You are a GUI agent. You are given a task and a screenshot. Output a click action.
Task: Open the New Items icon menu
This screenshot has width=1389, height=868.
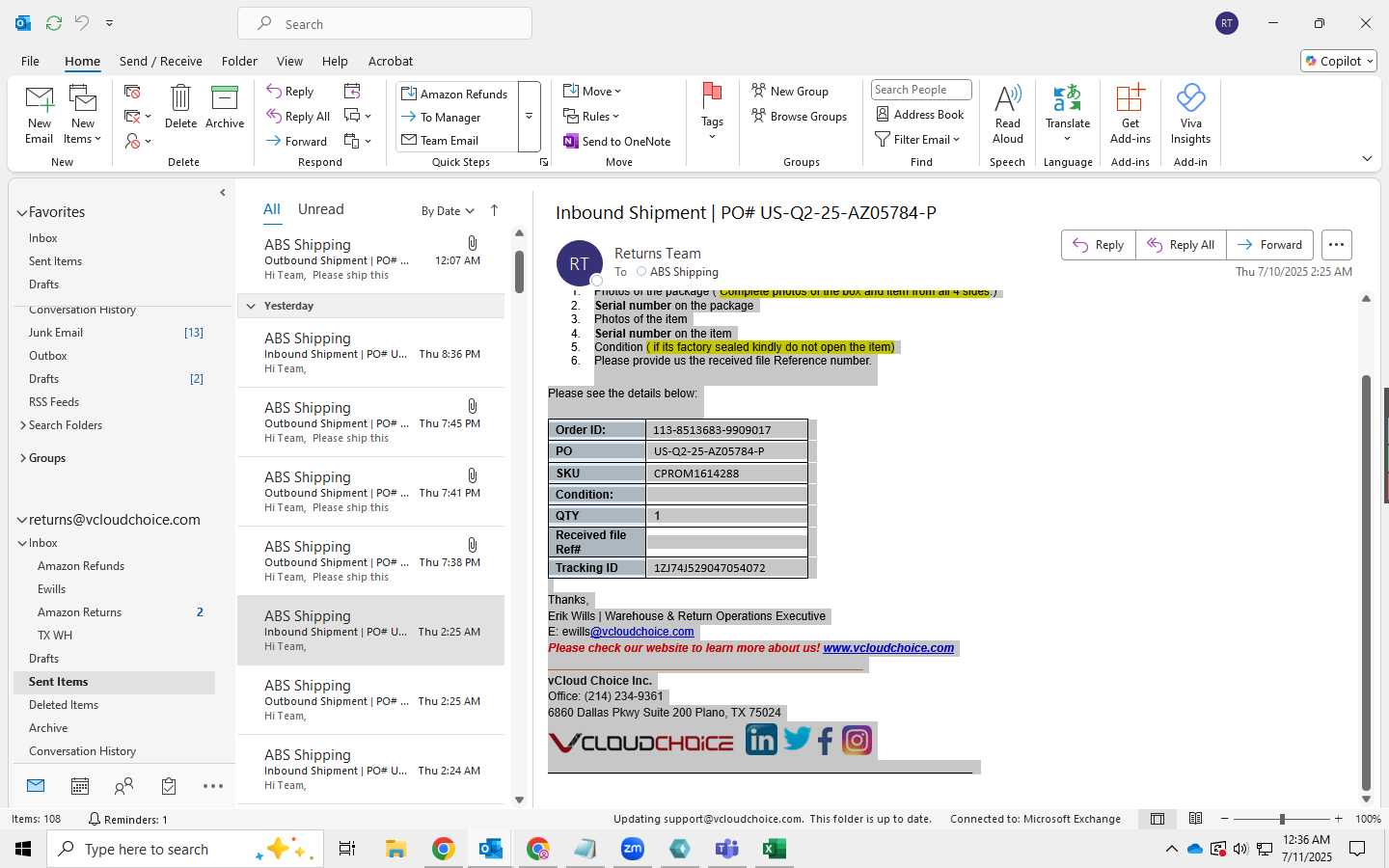coord(83,99)
